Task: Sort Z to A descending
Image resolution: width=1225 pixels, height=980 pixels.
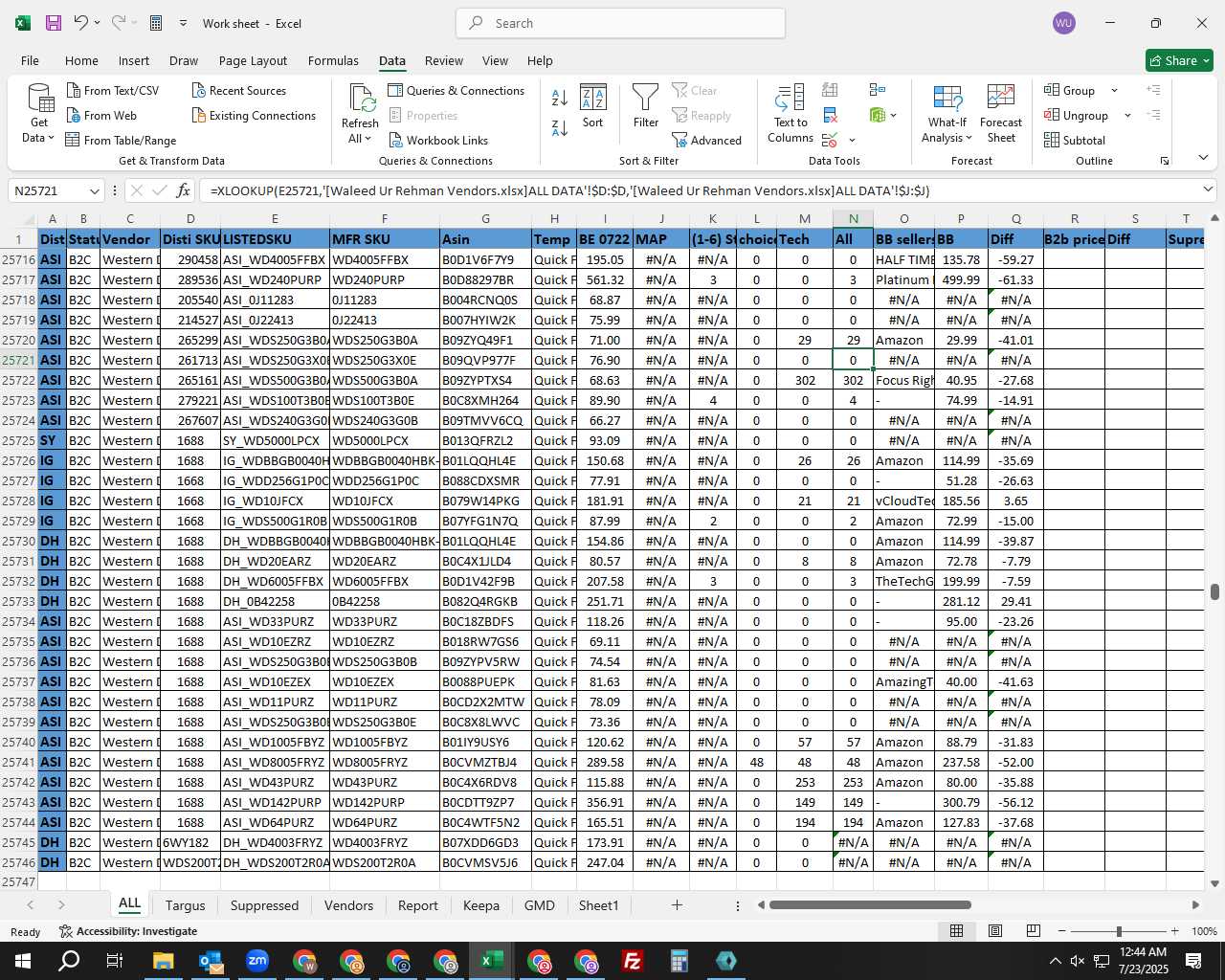Action: [x=560, y=126]
